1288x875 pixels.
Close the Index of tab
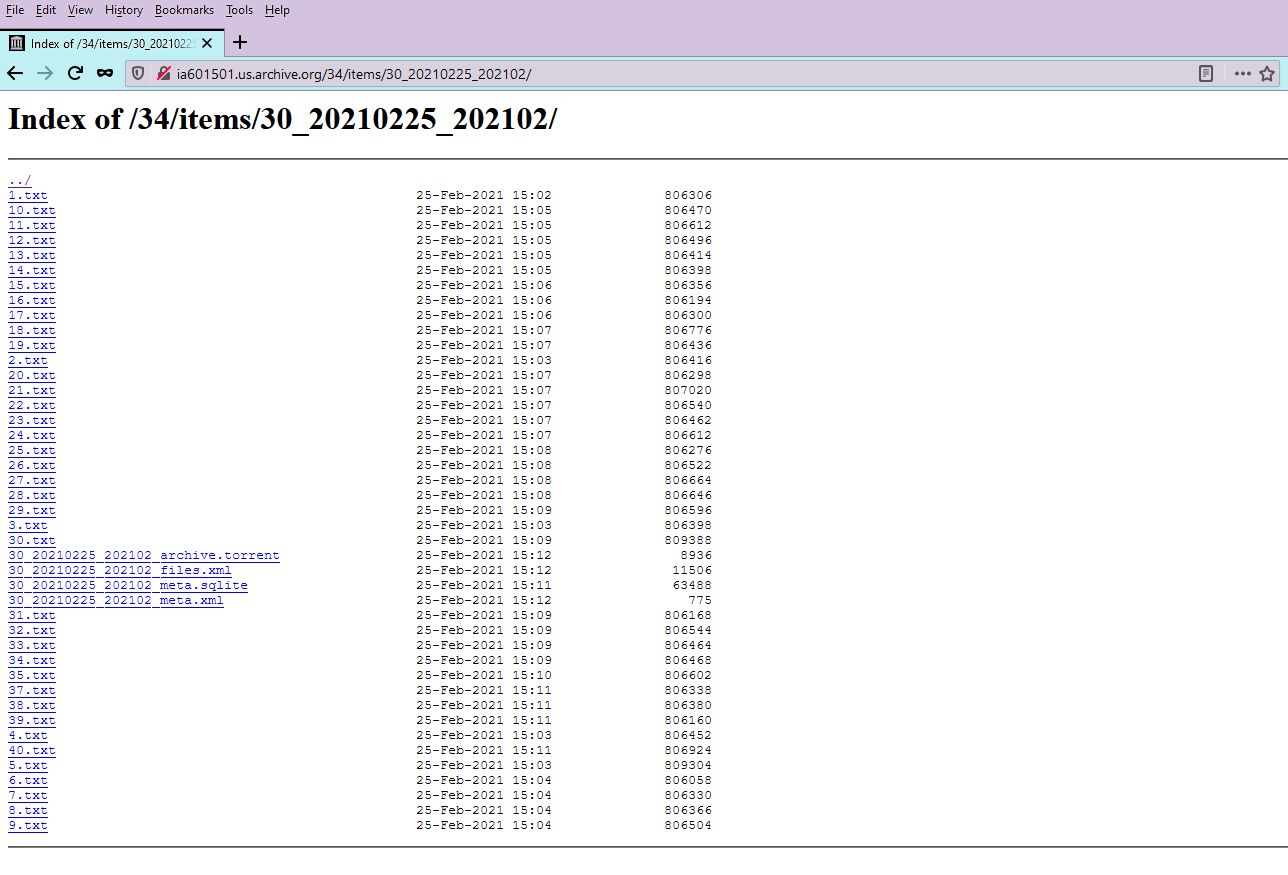206,43
